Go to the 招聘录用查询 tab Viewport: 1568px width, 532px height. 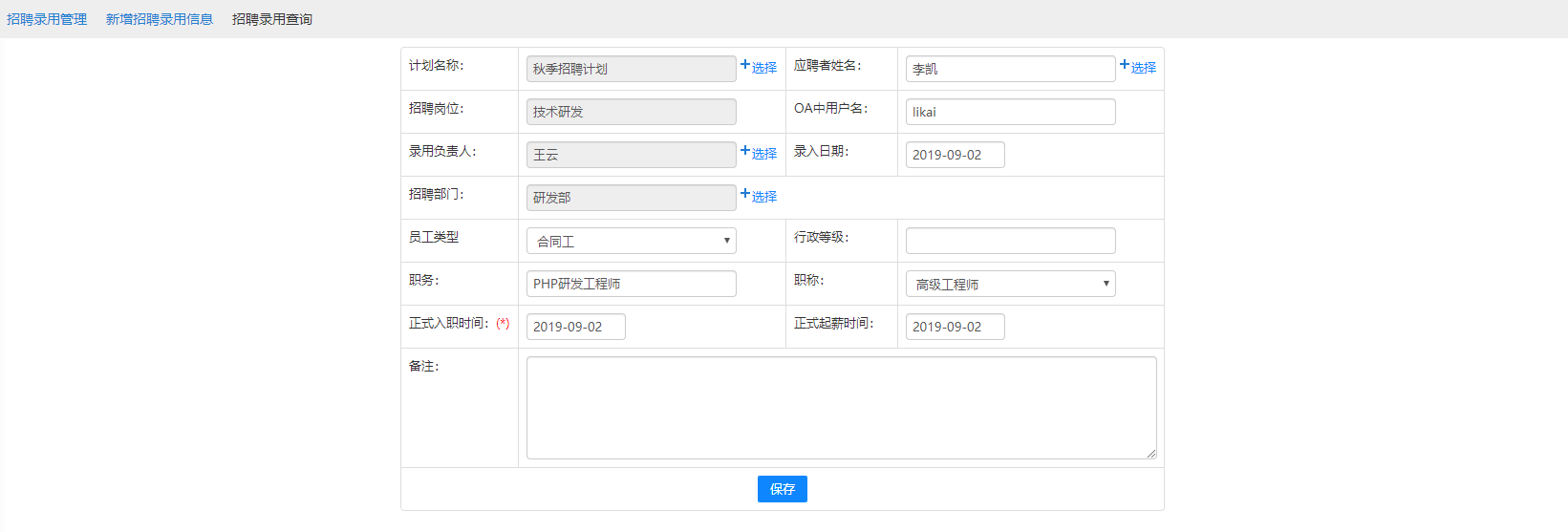[x=272, y=19]
